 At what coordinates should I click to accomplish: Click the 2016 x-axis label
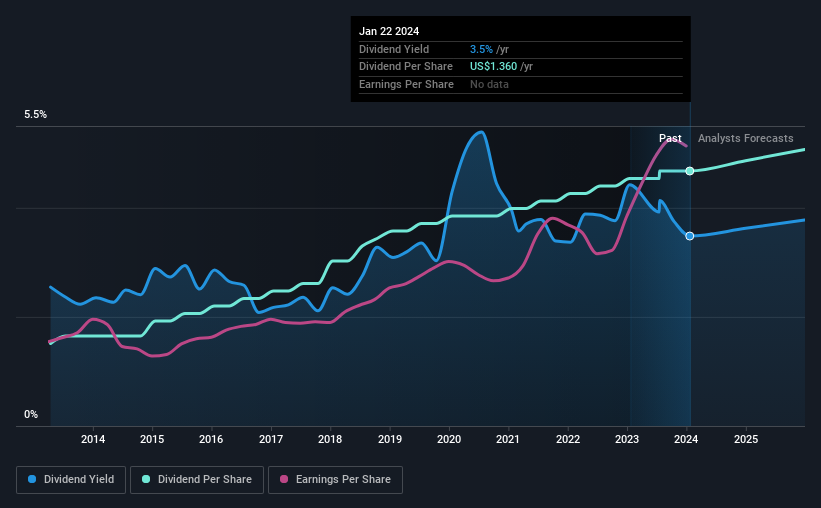pos(211,439)
